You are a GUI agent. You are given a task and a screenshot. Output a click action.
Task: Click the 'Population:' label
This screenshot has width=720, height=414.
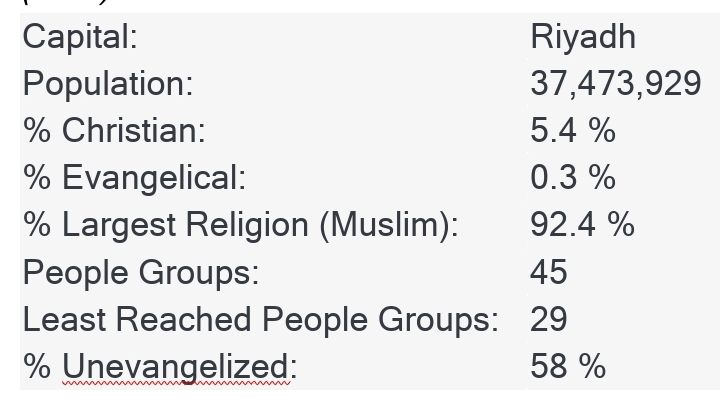[x=107, y=84]
